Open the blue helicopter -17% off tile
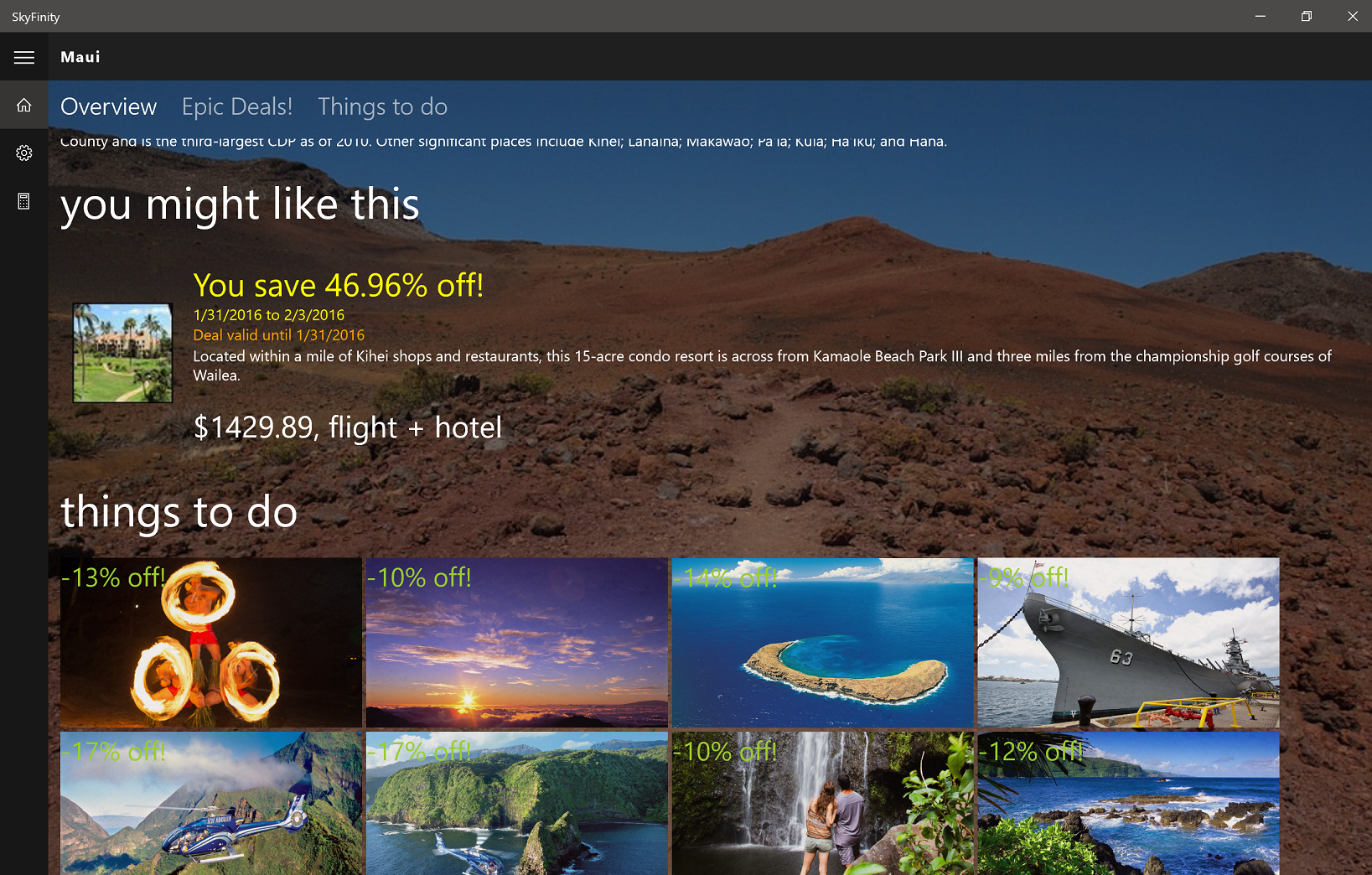The height and width of the screenshot is (875, 1372). click(211, 804)
